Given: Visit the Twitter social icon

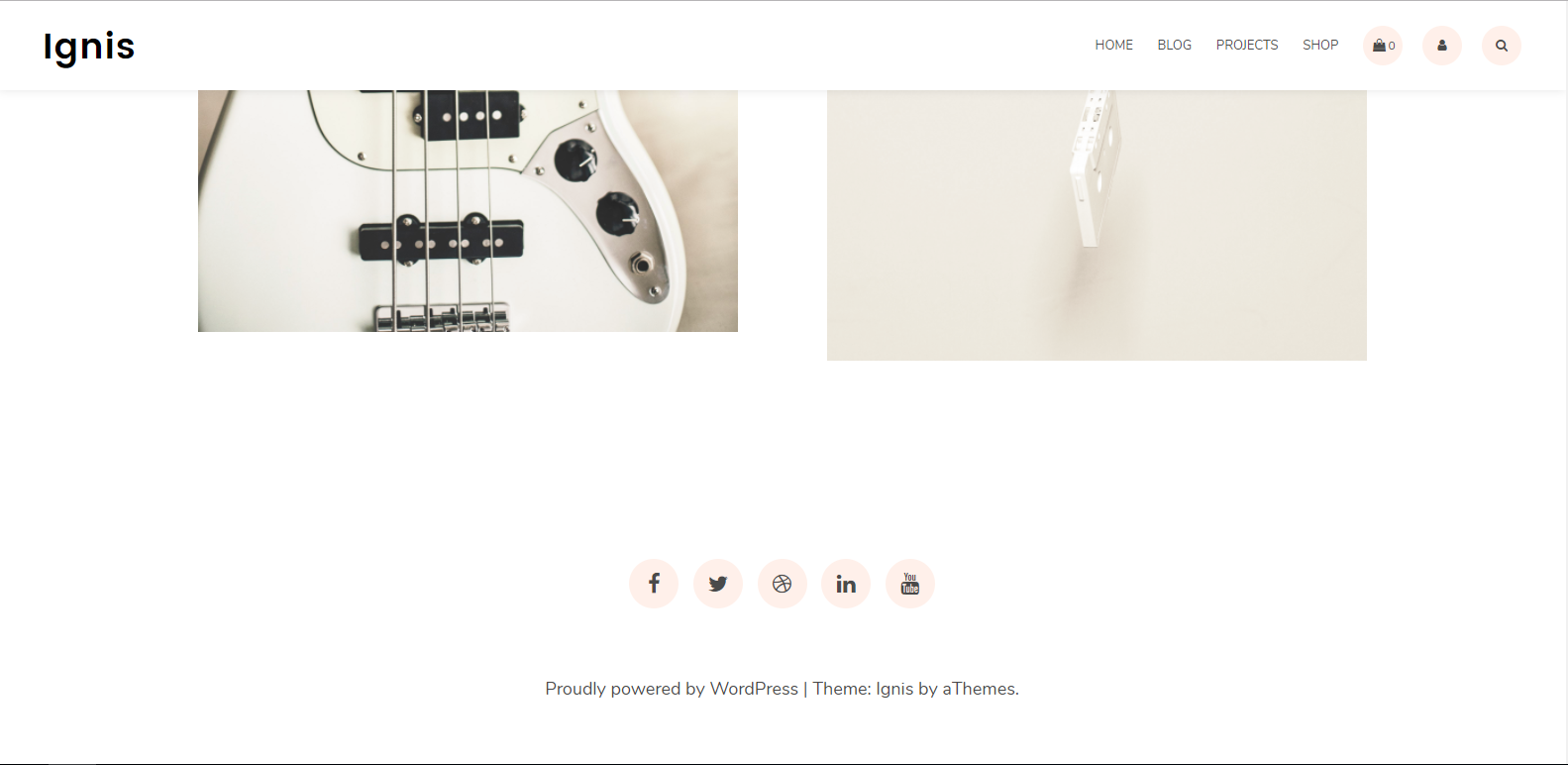Looking at the screenshot, I should 718,584.
